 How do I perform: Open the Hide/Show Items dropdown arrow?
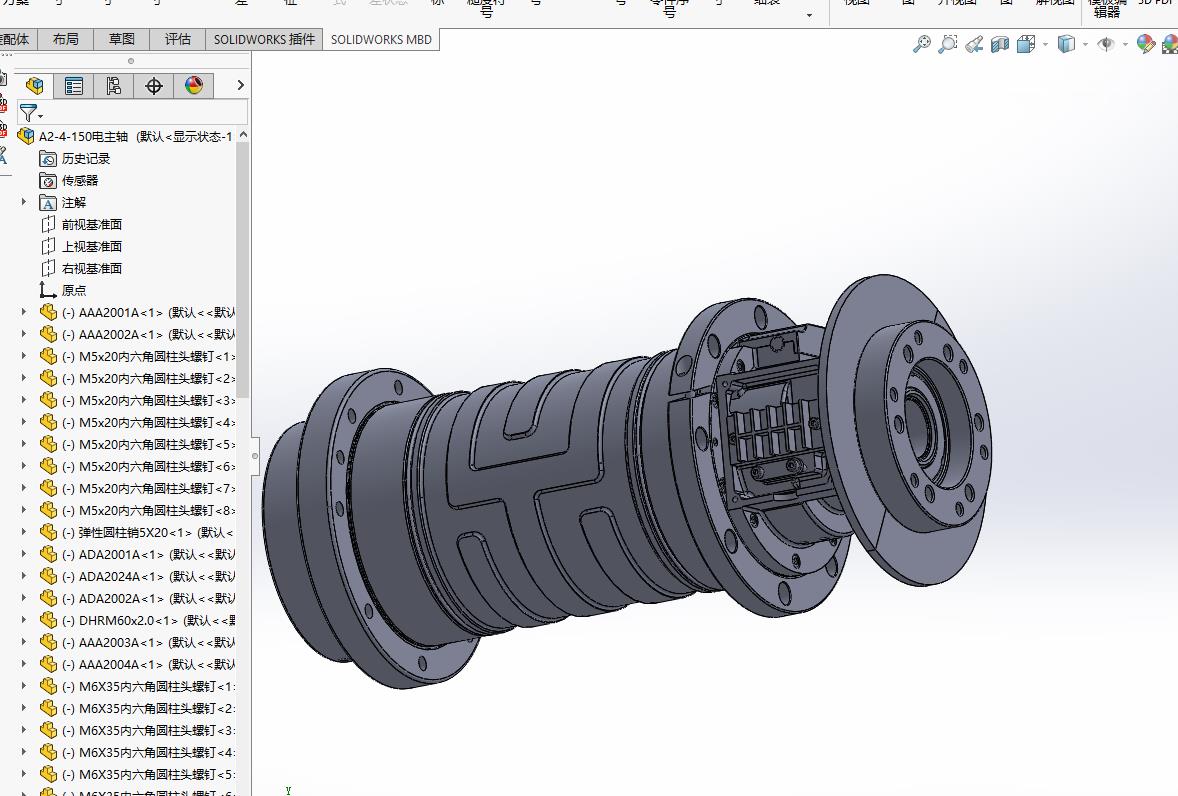[x=1125, y=45]
